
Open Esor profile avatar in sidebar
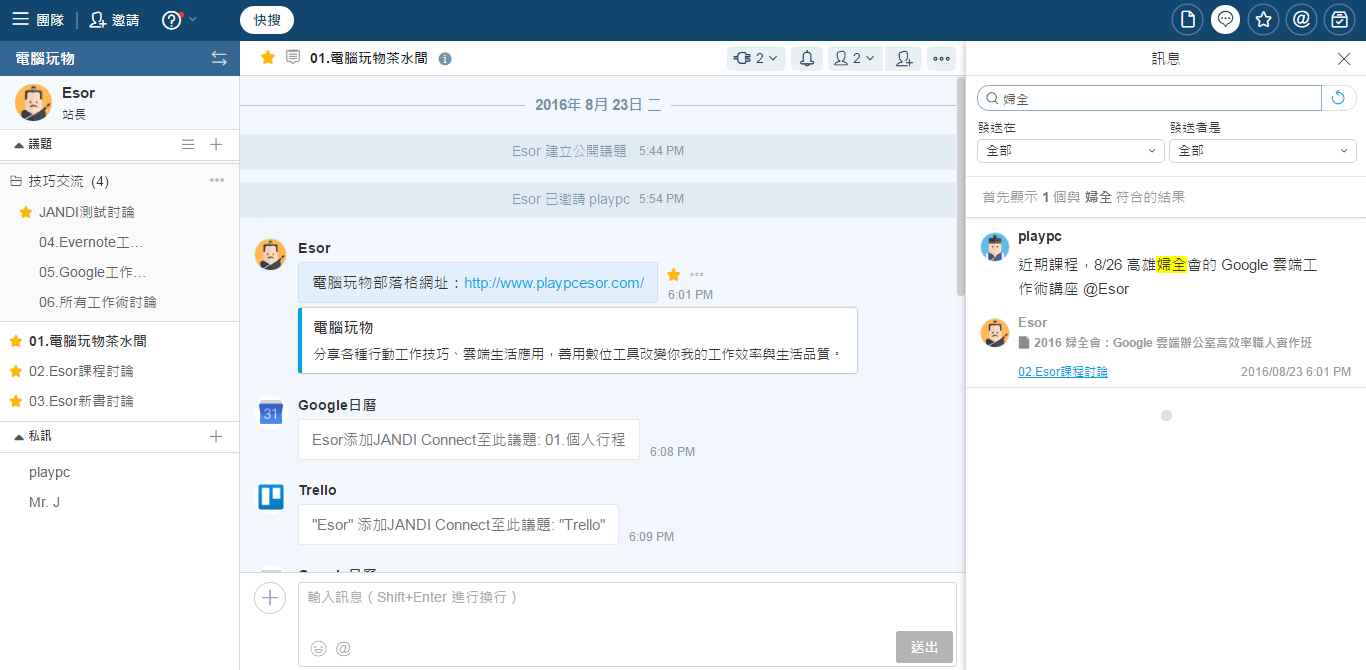(34, 102)
